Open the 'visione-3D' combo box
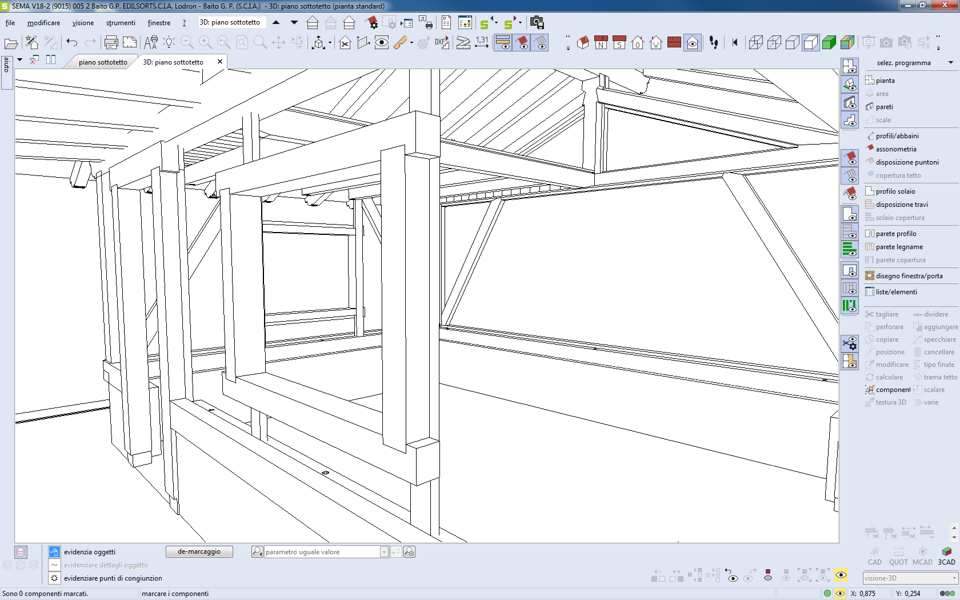960x600 pixels. click(910, 578)
